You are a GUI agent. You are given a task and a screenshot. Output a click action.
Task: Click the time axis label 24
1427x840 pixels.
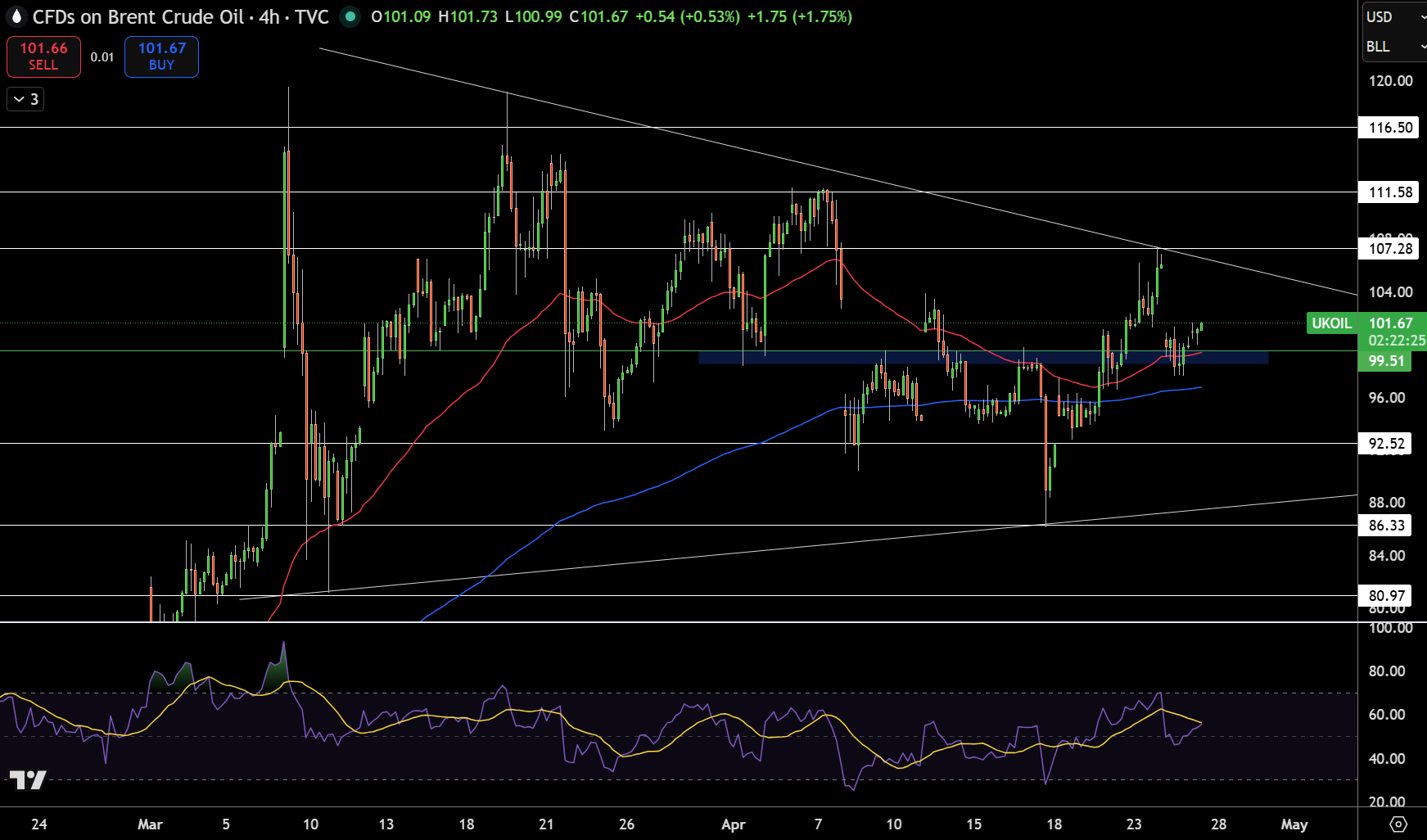pyautogui.click(x=39, y=824)
